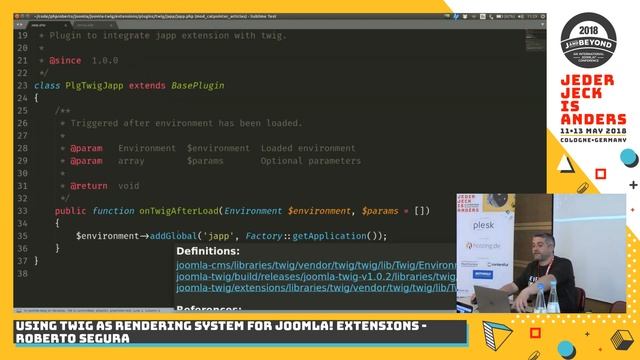Open the cat-shaped tray indicator icon
Screen dimensions: 640x360
pyautogui.click(x=465, y=16)
